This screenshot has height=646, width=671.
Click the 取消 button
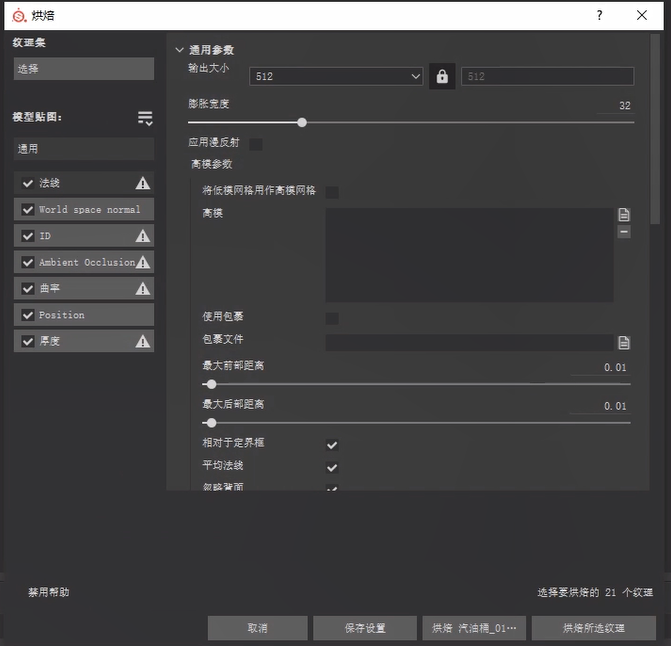click(x=257, y=628)
